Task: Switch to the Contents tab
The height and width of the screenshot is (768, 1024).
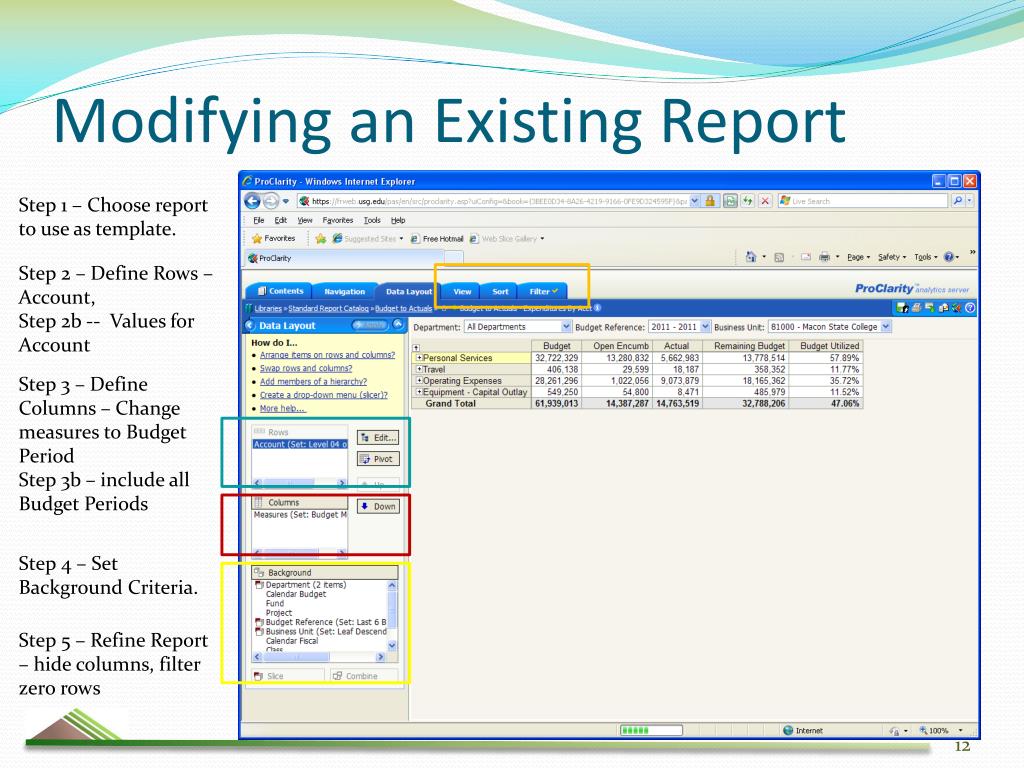Action: pos(280,291)
